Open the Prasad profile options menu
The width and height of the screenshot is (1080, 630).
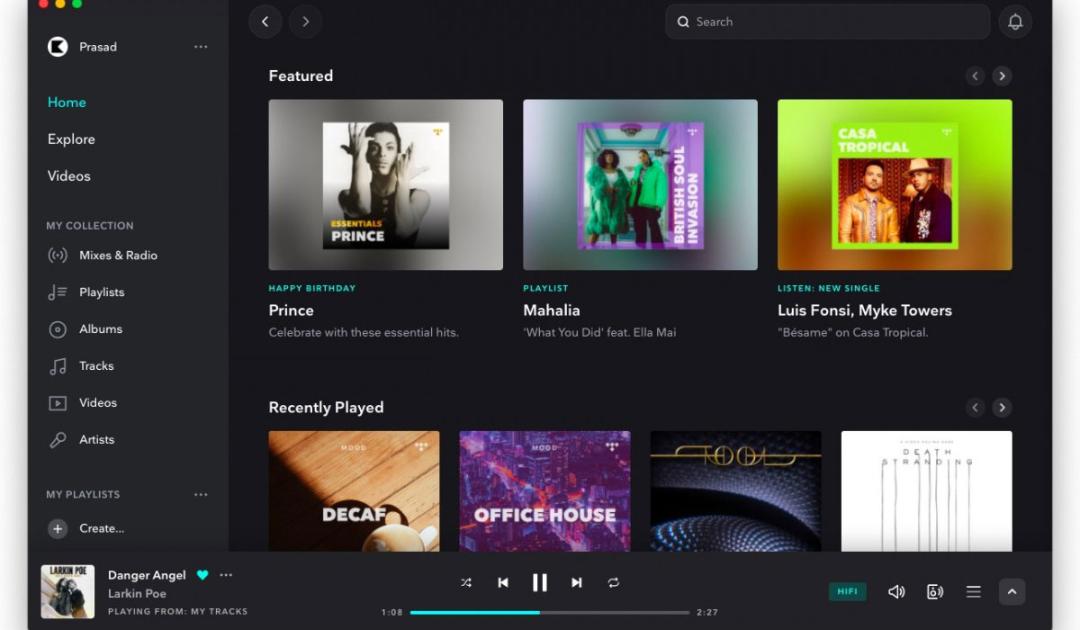pos(200,47)
